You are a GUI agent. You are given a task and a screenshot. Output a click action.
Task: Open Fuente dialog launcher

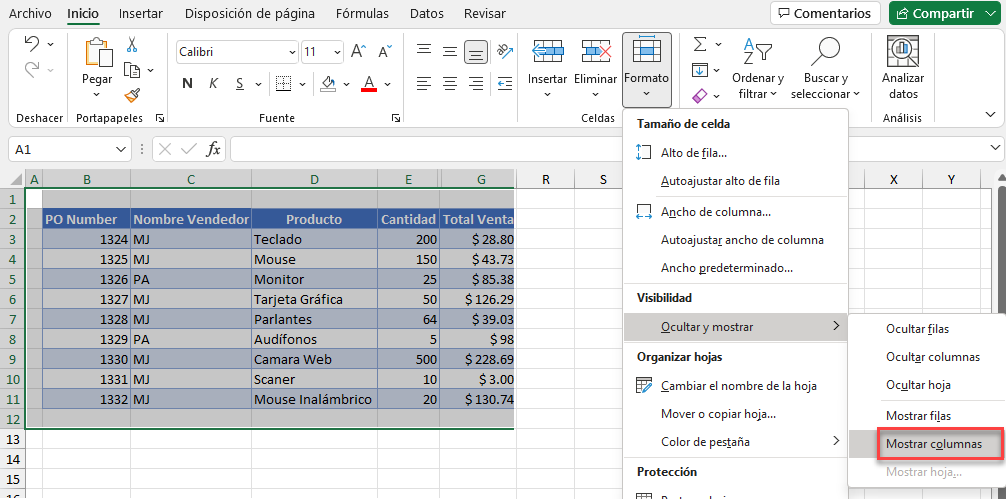[396, 118]
